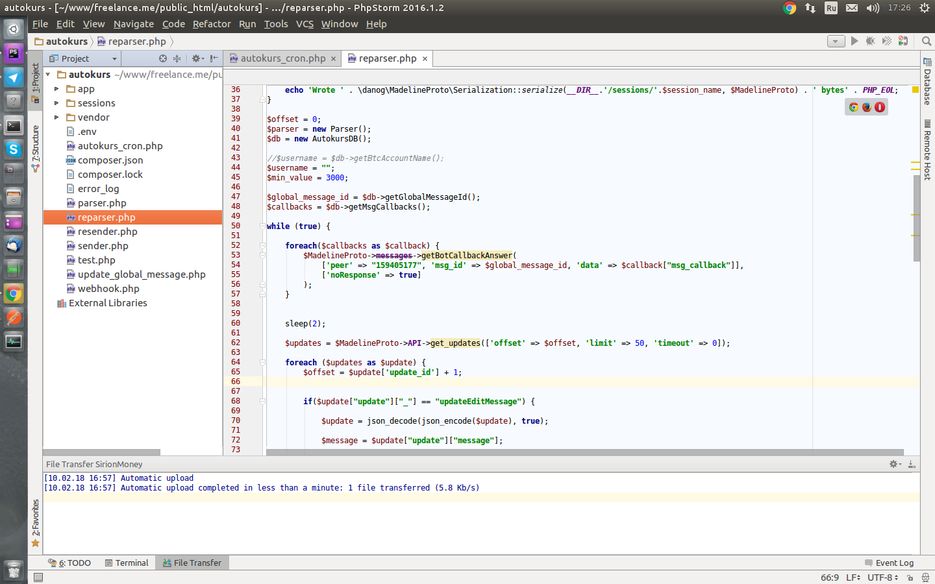
Task: Click the Run button in the toolbar
Action: [854, 41]
